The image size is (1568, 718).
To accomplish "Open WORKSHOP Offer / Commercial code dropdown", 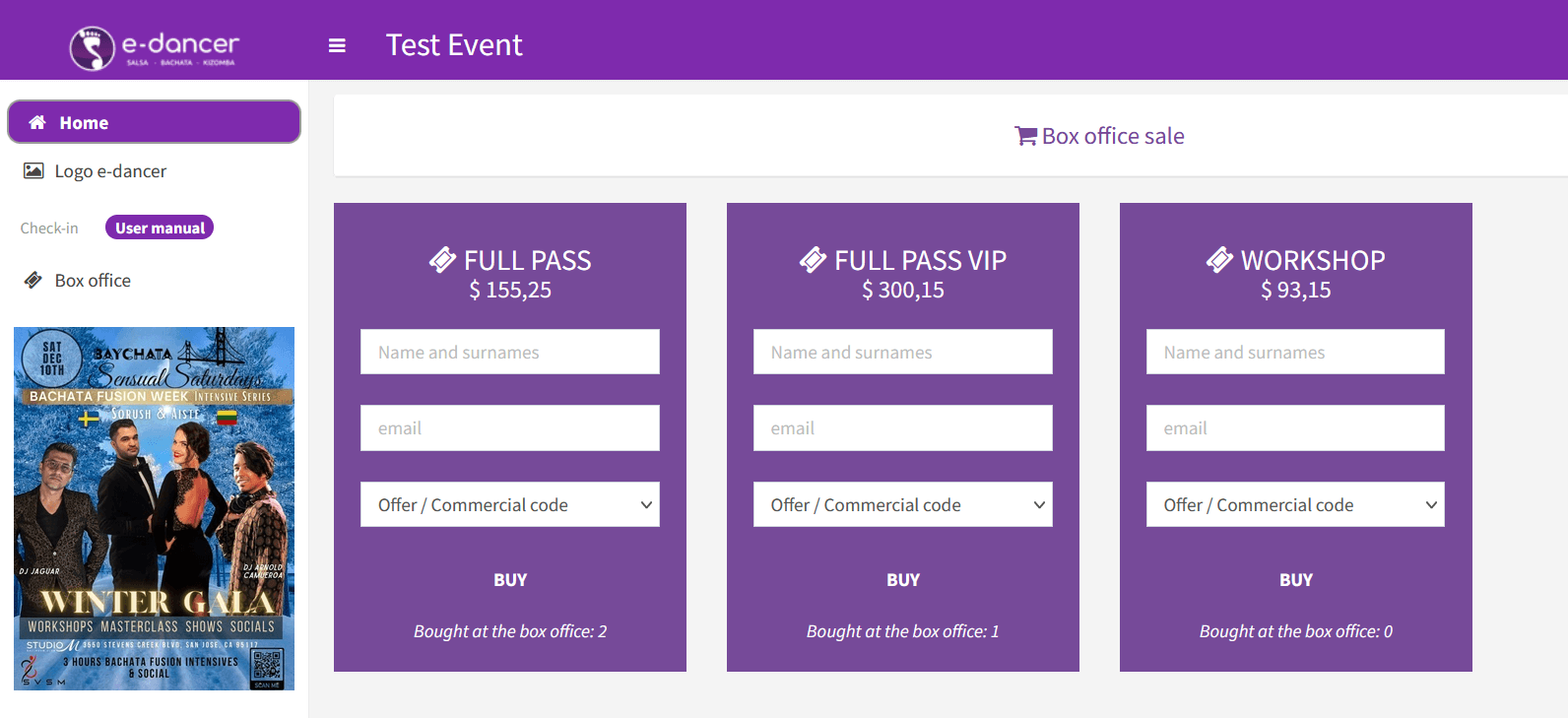I will [1294, 504].
